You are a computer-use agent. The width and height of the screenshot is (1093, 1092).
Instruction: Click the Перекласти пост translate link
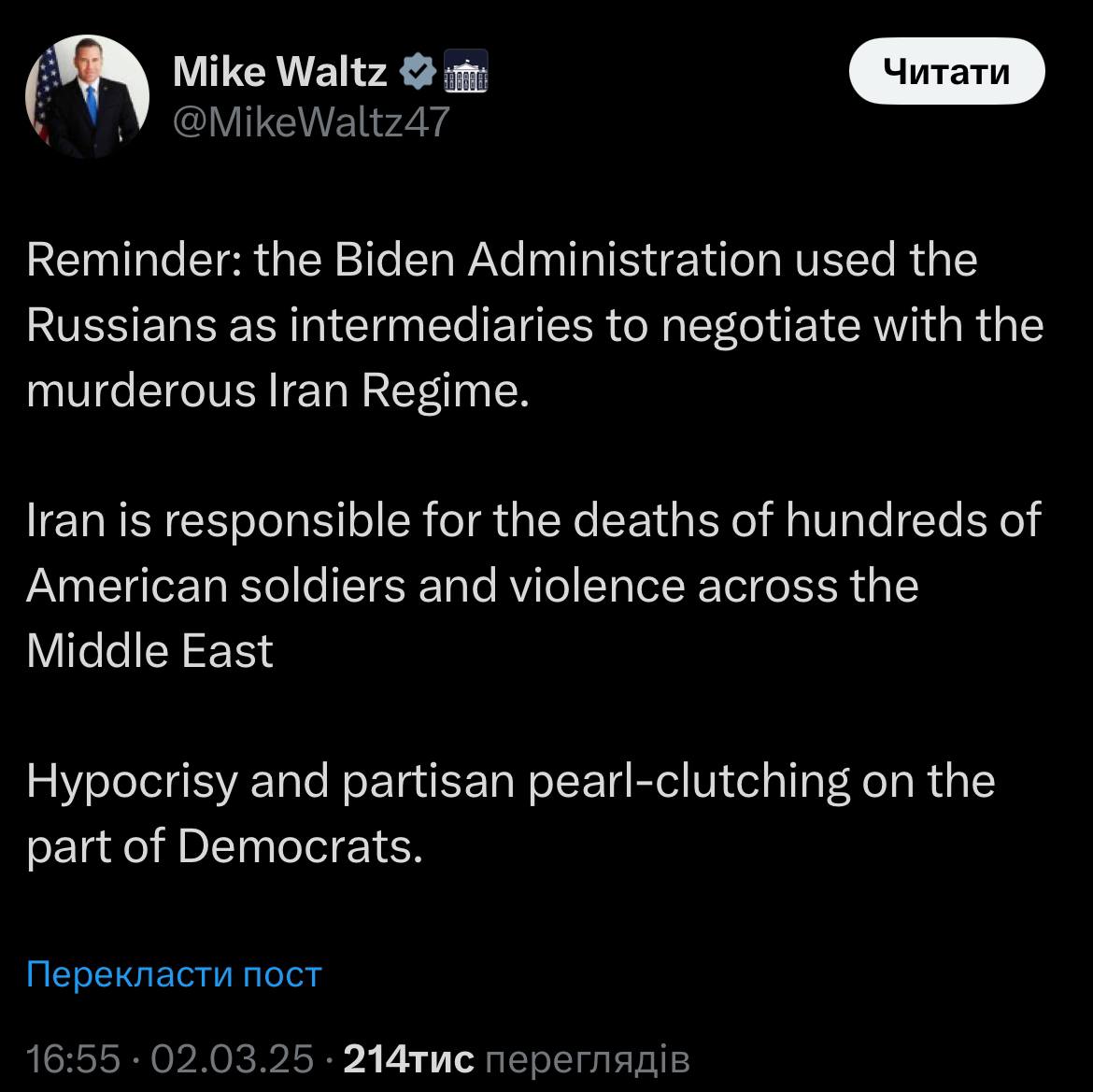tap(175, 973)
